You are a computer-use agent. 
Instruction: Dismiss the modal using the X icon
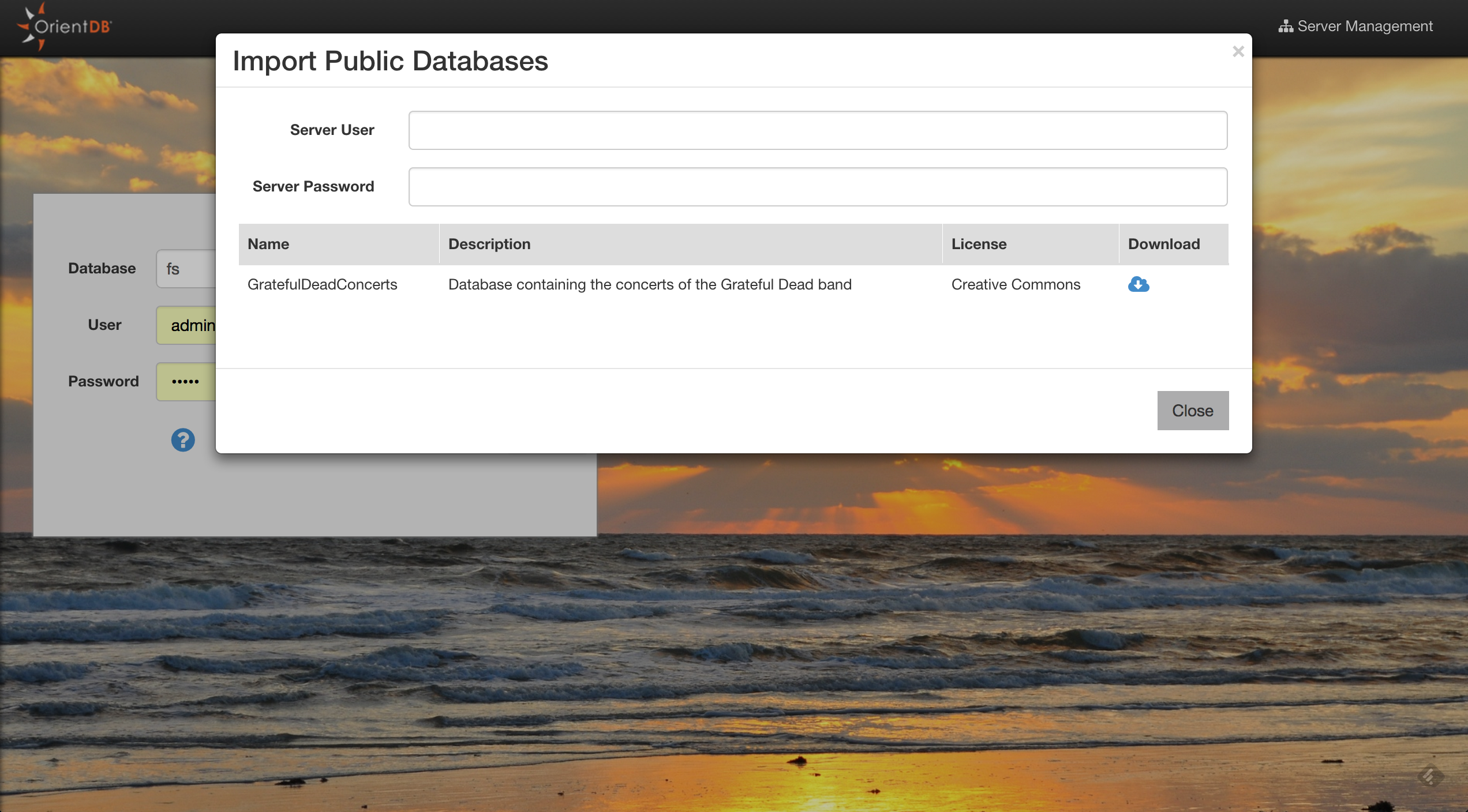pyautogui.click(x=1238, y=51)
